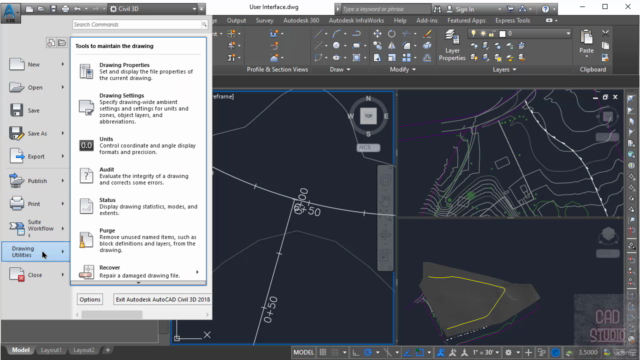This screenshot has width=640, height=360.
Task: Open Drawing Properties from the utilities list
Action: [x=138, y=71]
